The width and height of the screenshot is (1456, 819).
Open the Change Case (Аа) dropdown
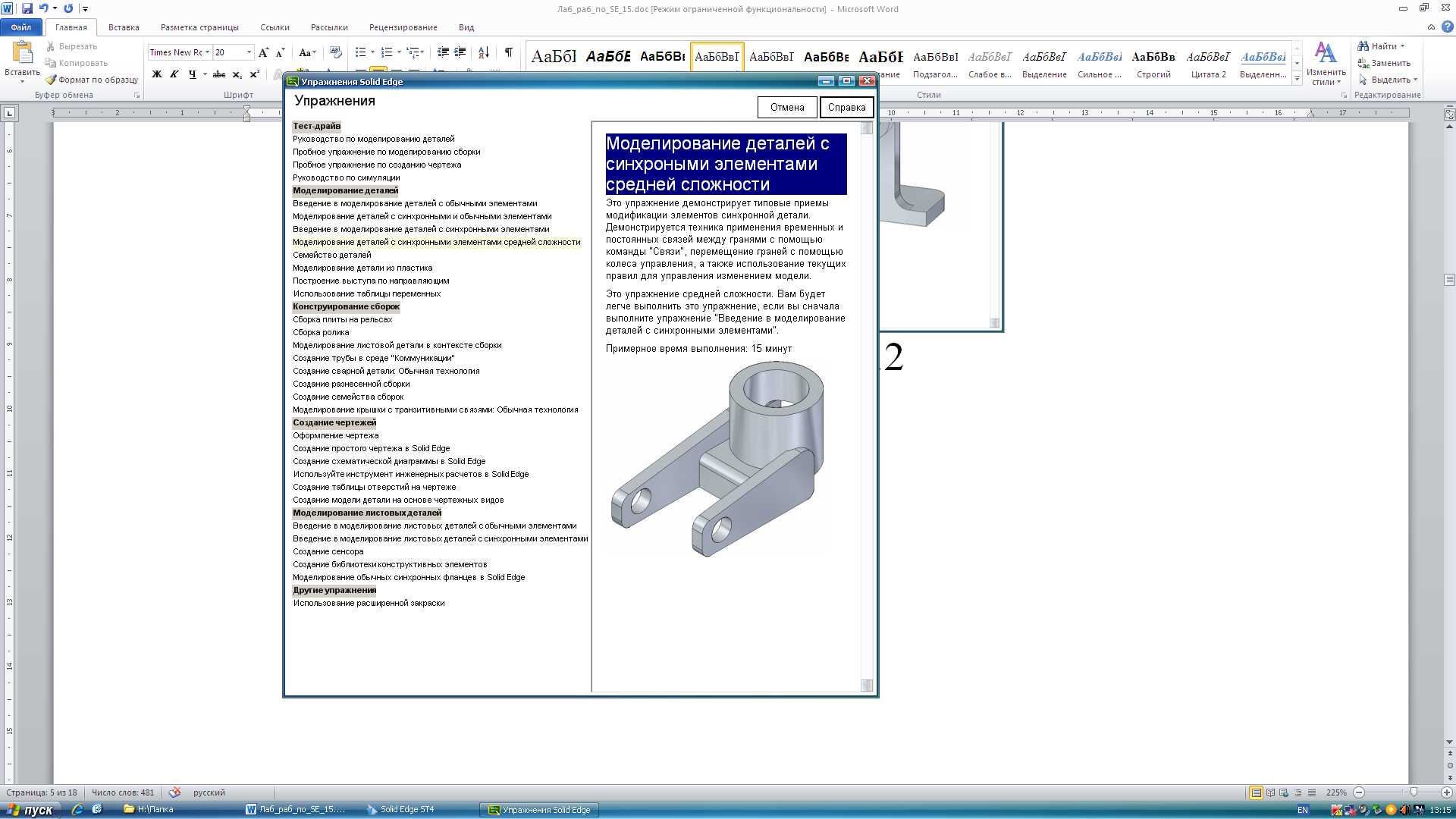click(306, 52)
